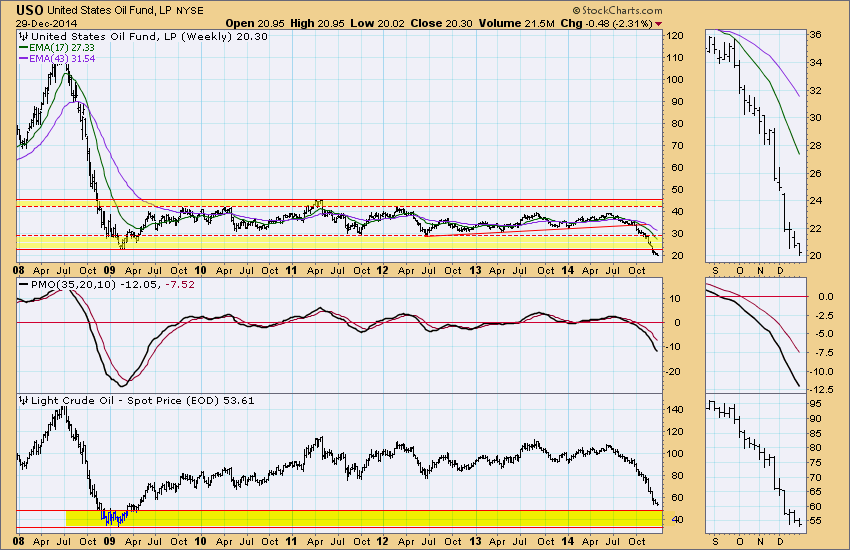Click the 95 label on zoomed crude axis
Viewport: 850px width, 550px height.
[x=815, y=404]
